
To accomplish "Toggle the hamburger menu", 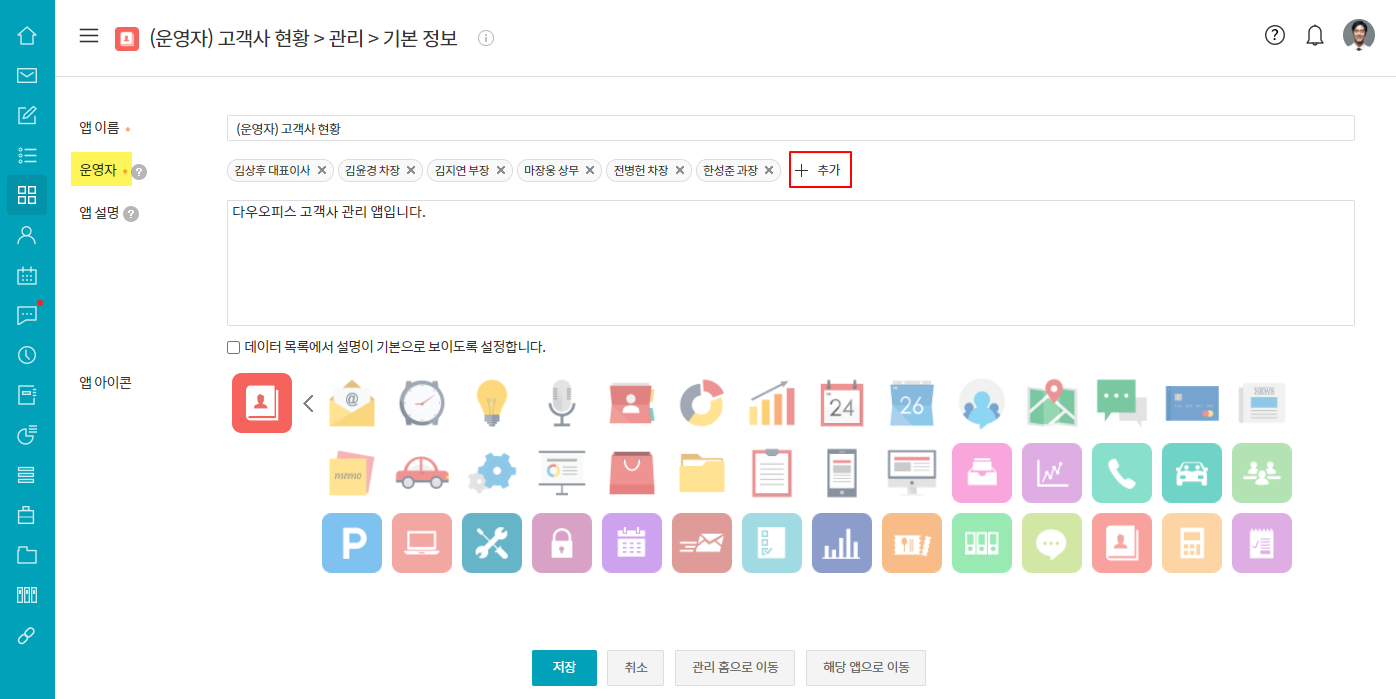I will coord(89,36).
